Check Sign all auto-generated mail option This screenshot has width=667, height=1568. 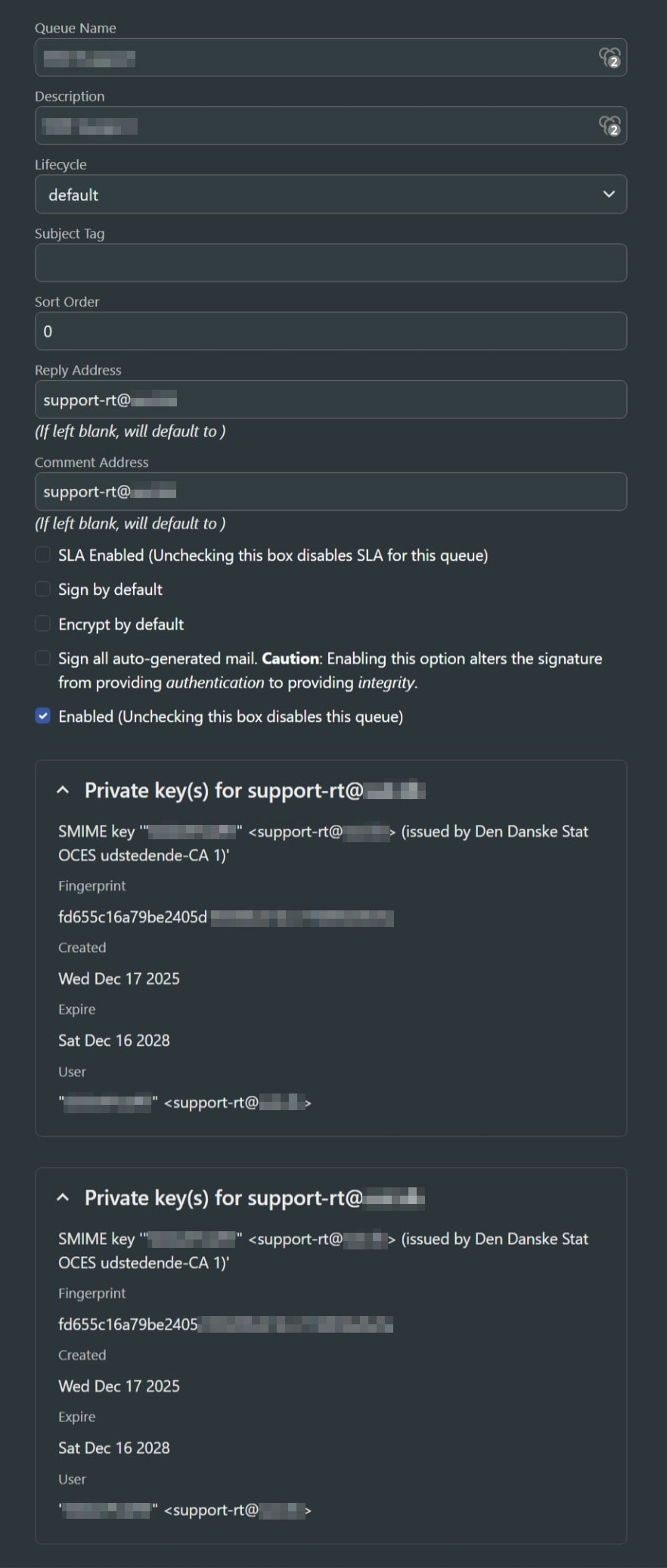pos(43,658)
